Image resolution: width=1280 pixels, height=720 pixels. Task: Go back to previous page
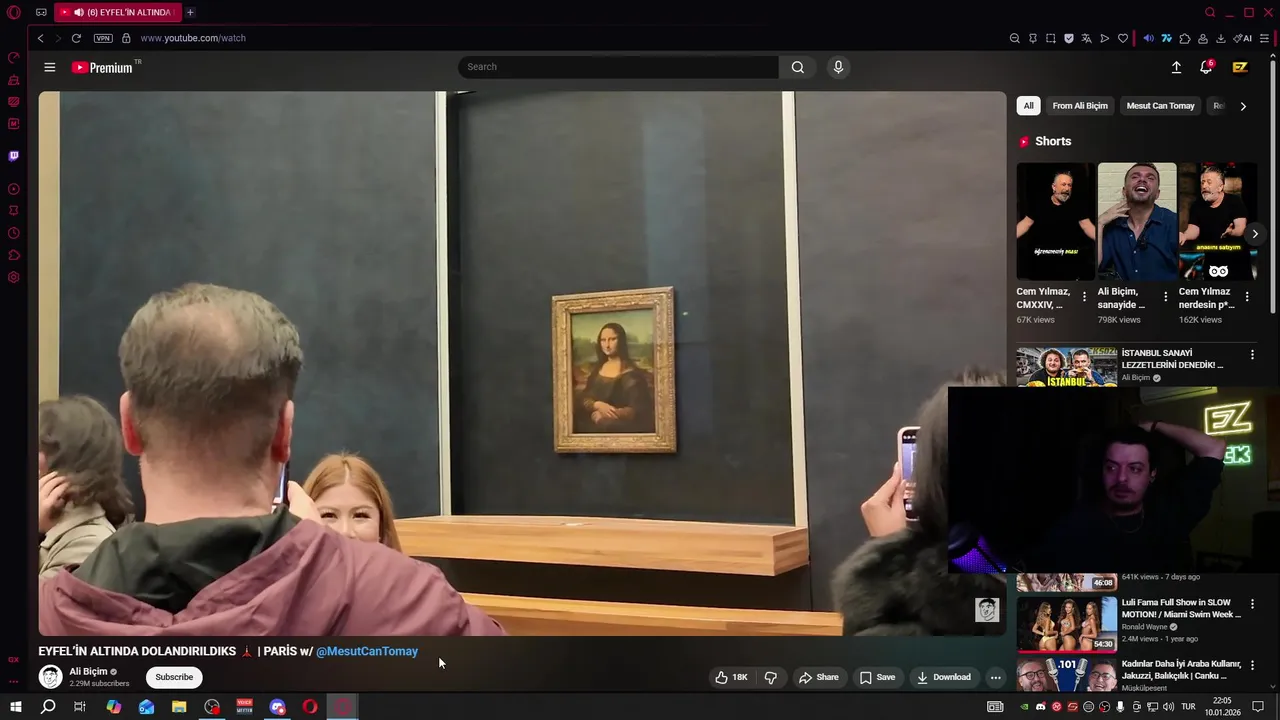coord(40,38)
